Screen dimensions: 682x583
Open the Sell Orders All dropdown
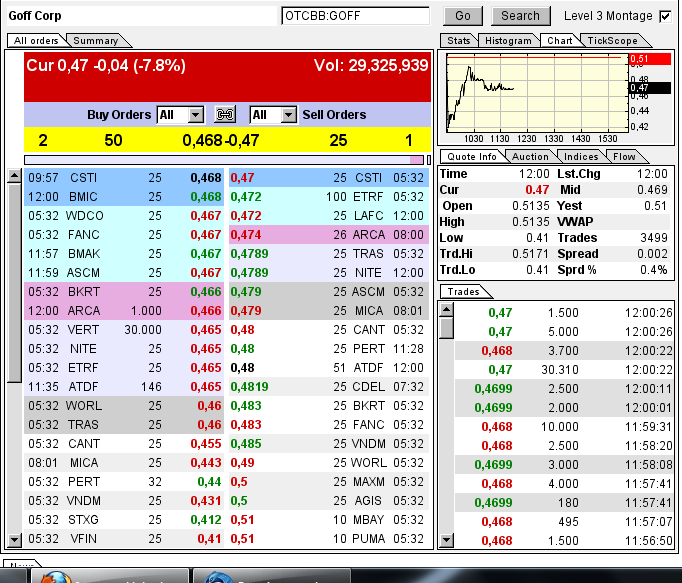coord(273,115)
